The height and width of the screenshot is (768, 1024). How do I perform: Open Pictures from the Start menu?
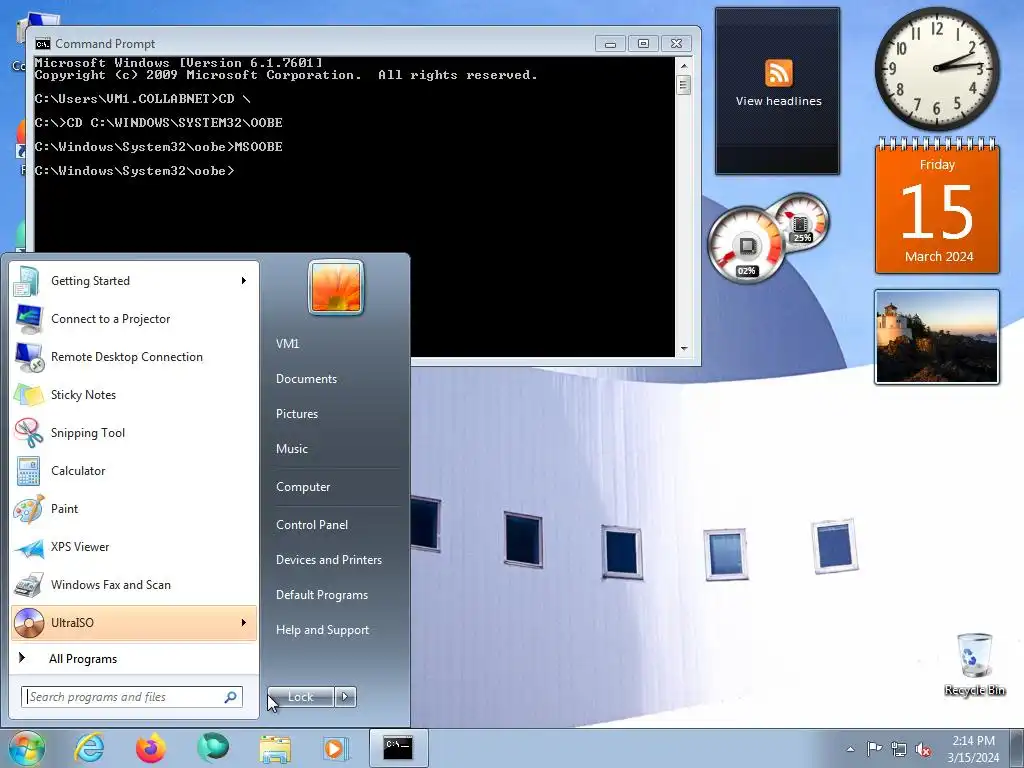[x=296, y=414]
